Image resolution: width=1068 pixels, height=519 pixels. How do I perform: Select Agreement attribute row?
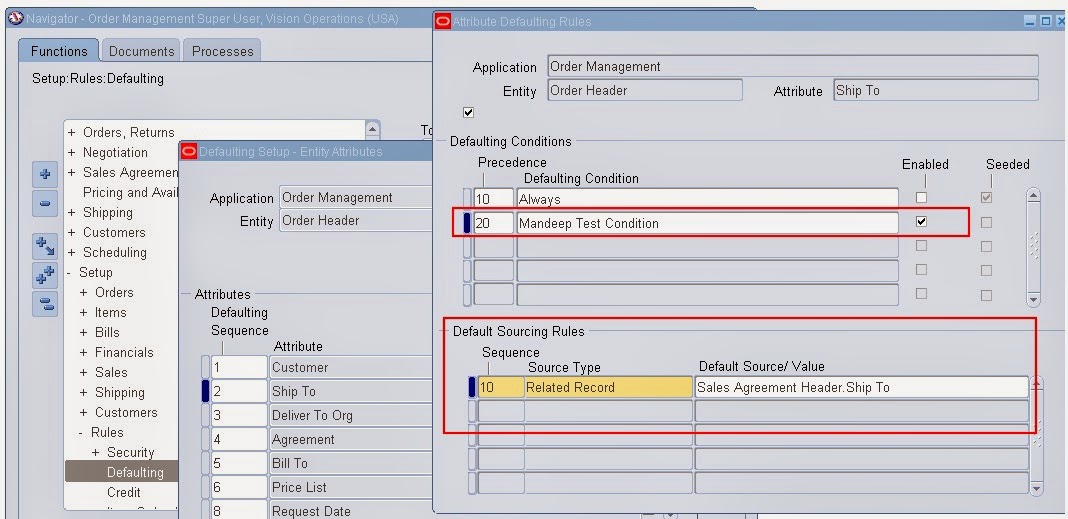coord(351,439)
